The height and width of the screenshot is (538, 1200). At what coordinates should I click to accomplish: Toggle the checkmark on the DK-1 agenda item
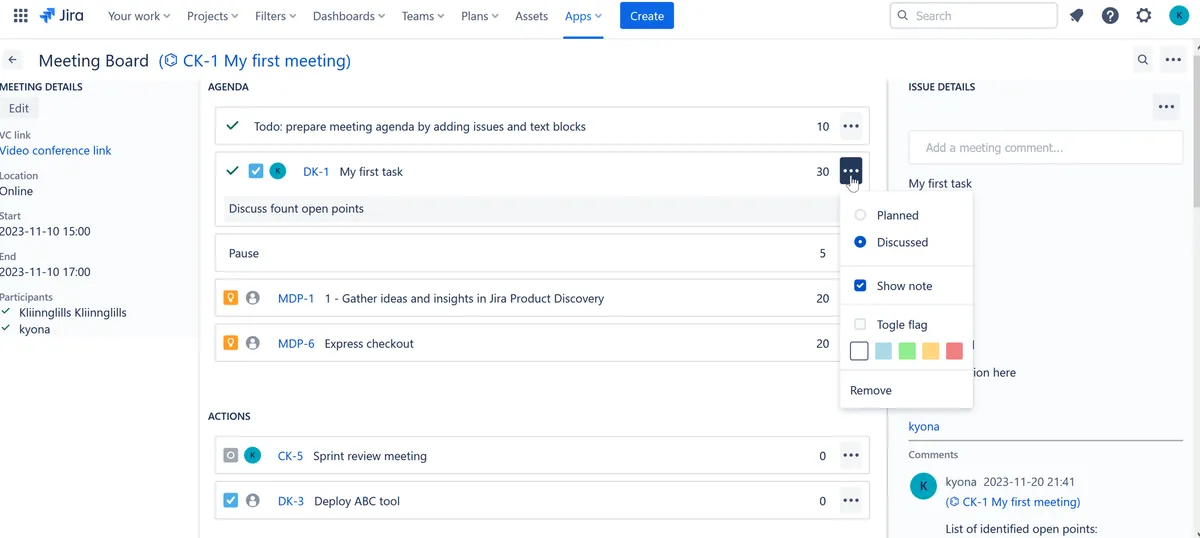(x=233, y=171)
